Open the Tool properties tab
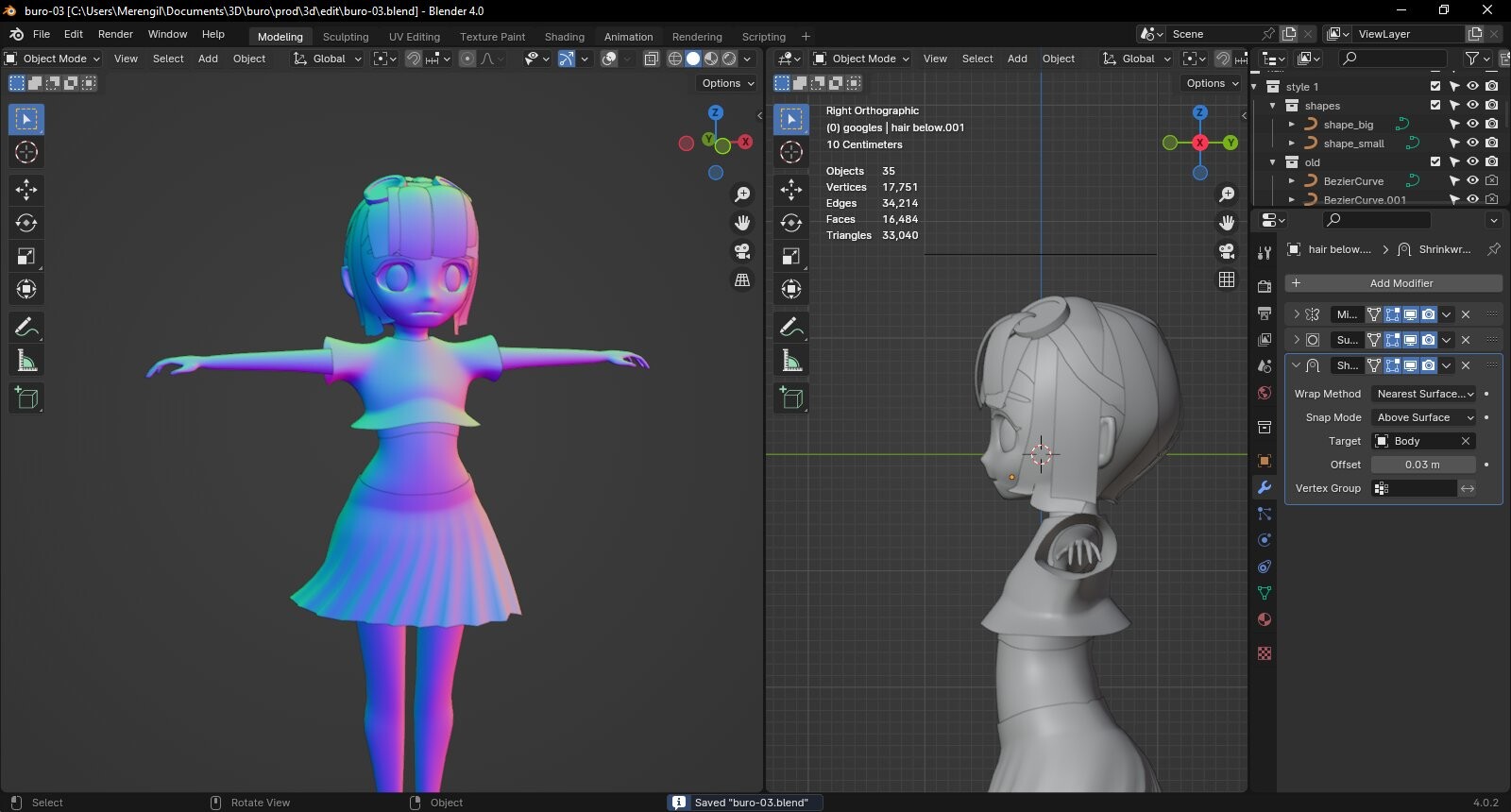Image resolution: width=1511 pixels, height=812 pixels. click(x=1265, y=252)
